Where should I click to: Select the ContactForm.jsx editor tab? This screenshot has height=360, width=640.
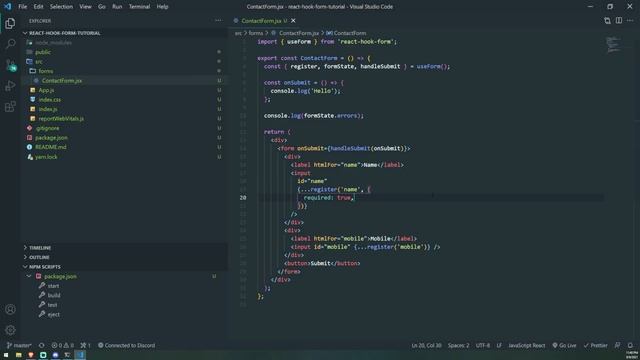click(x=261, y=20)
